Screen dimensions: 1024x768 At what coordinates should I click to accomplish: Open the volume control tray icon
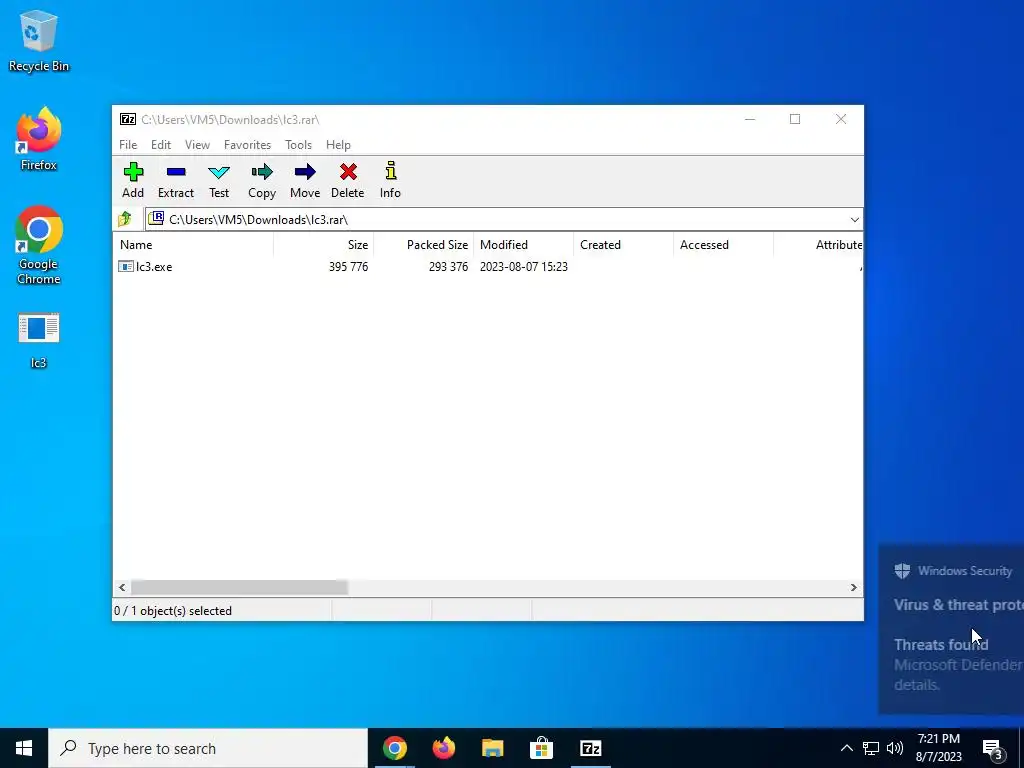pos(895,748)
